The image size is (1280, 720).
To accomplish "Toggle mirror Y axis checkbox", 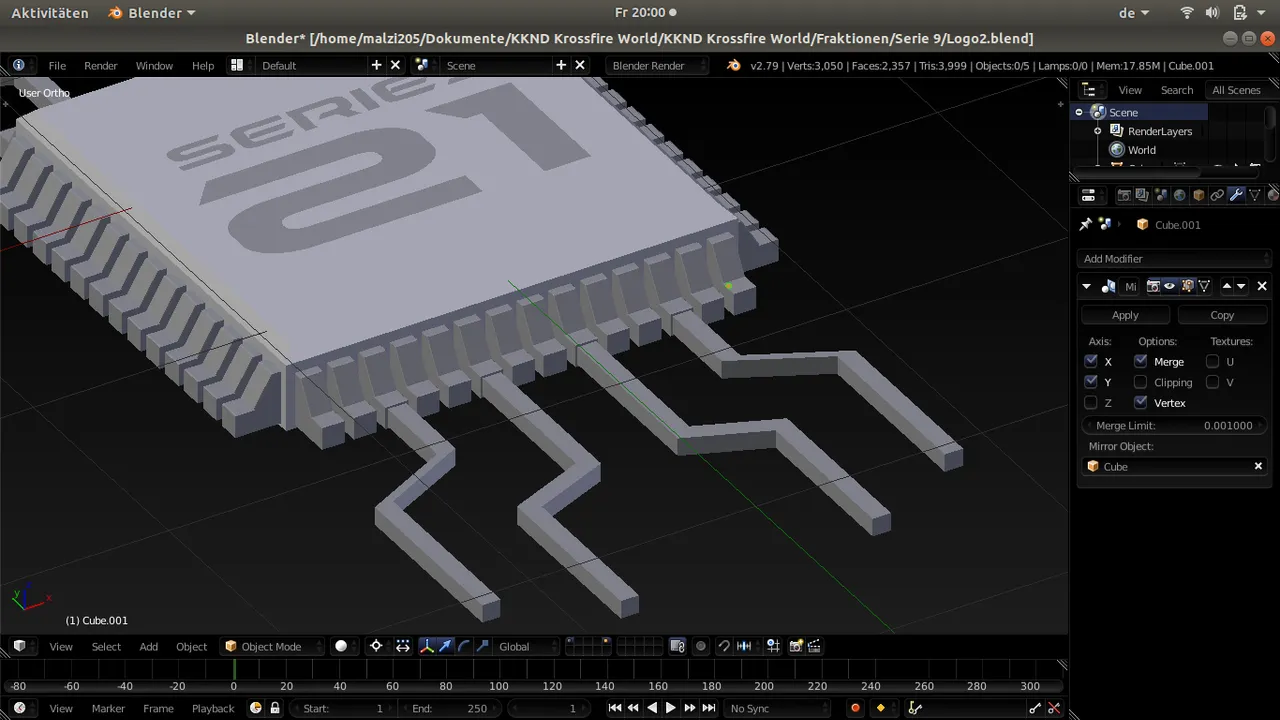I will click(1091, 382).
